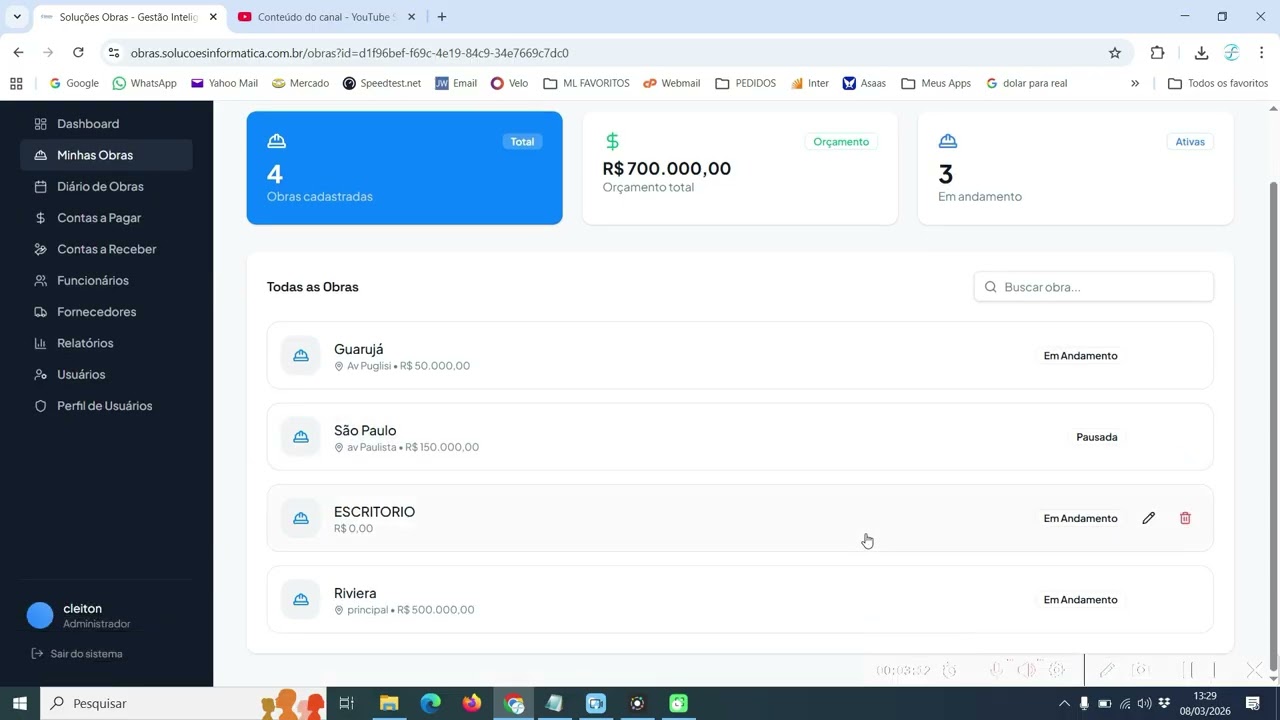The image size is (1280, 720).
Task: Open the WhatsApp bookmark
Action: pos(144,83)
